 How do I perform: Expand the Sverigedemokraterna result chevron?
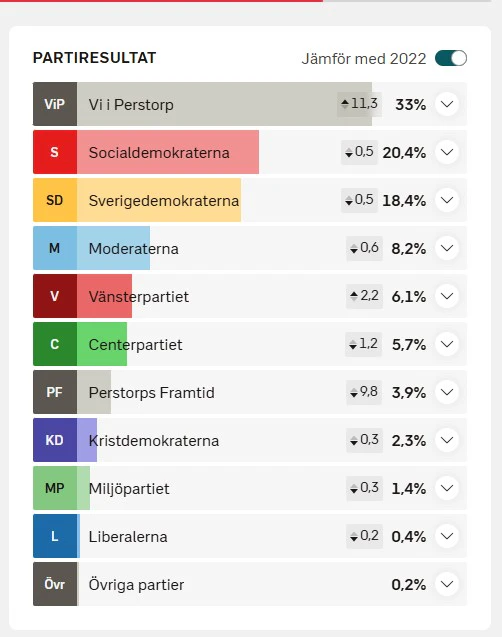pos(447,200)
